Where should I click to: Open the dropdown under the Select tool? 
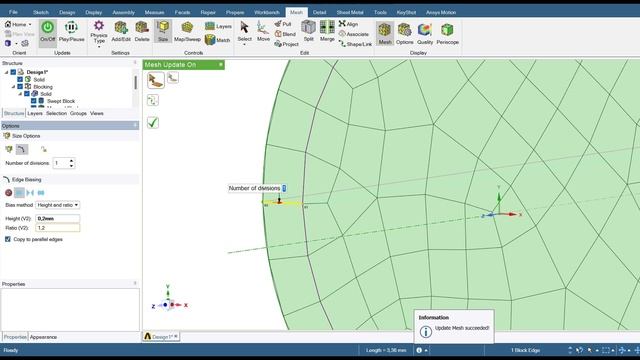pos(244,44)
